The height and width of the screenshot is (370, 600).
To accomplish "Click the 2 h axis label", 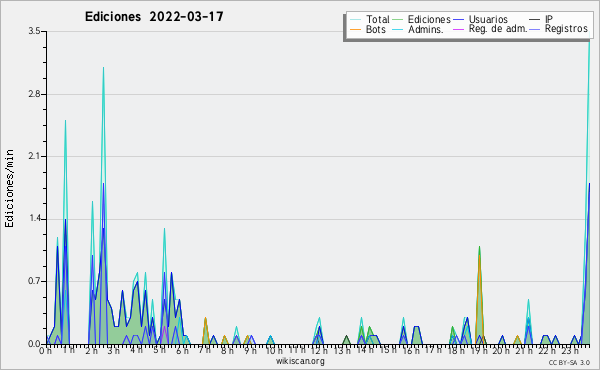I will click(91, 350).
